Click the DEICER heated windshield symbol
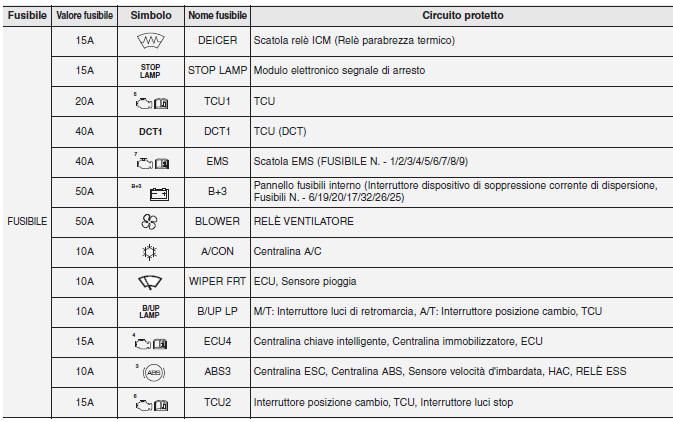Viewport: 673px width, 422px height. pos(150,41)
